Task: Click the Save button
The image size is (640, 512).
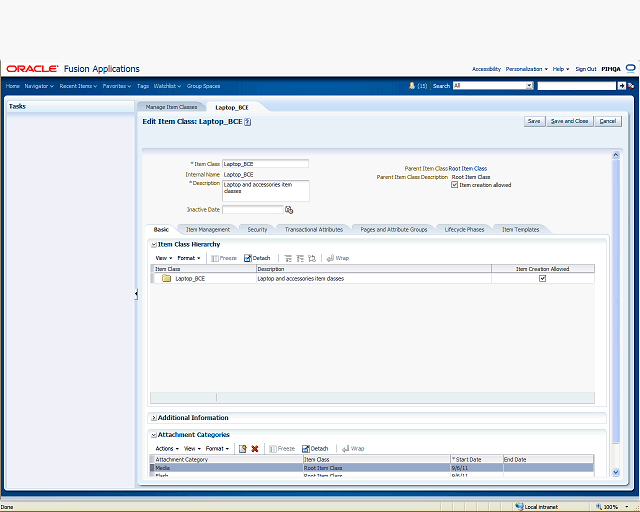Action: click(x=534, y=121)
